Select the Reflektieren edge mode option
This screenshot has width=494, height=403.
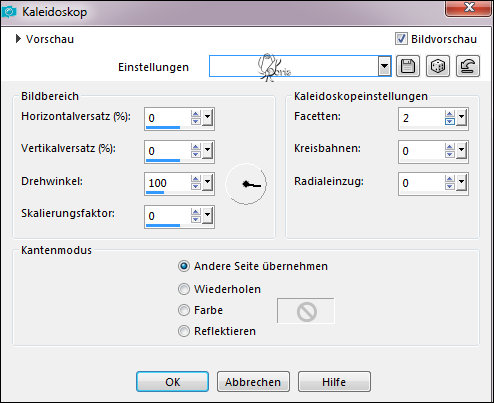pos(217,331)
